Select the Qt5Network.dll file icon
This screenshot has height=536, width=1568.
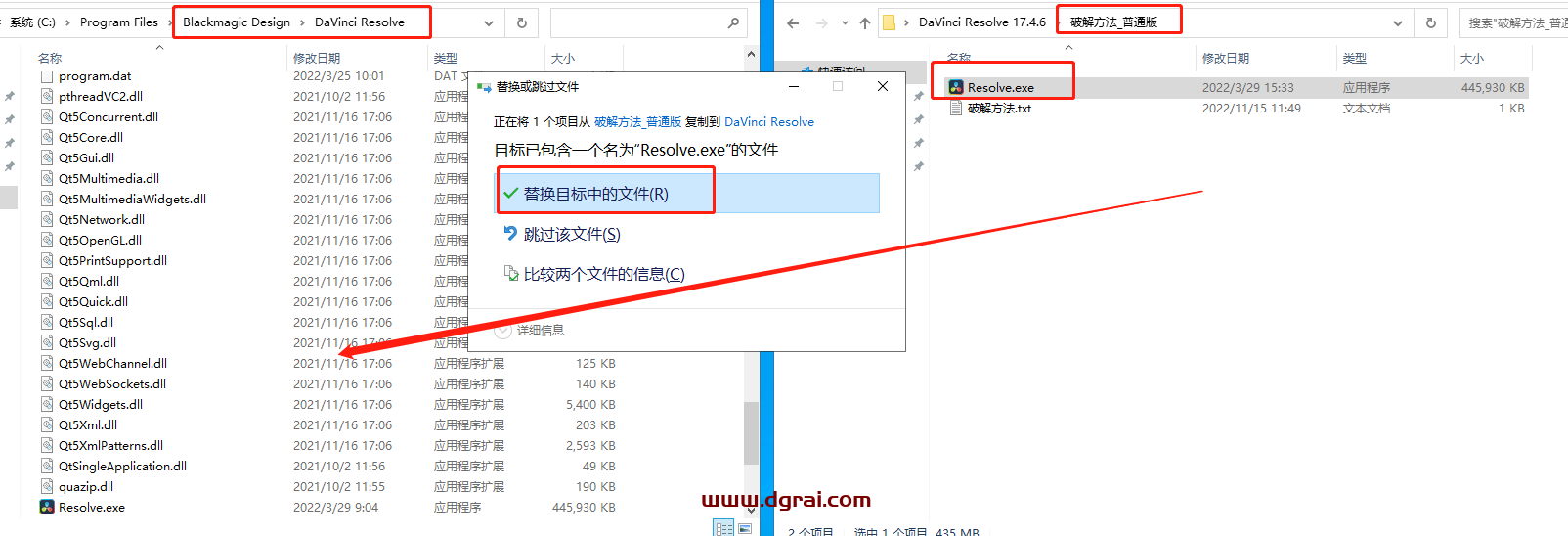[47, 219]
